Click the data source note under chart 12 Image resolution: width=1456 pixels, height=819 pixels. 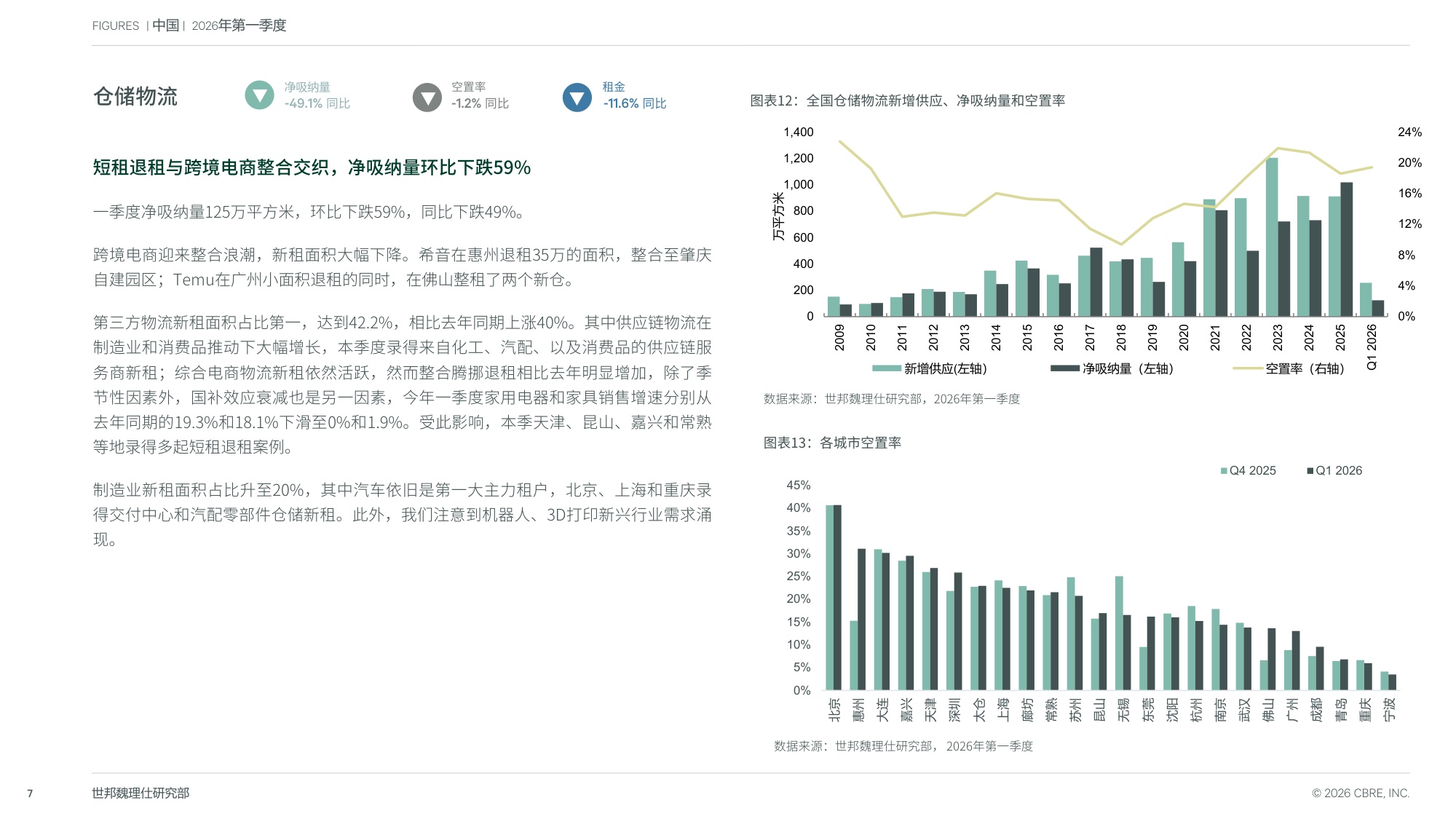[x=892, y=399]
